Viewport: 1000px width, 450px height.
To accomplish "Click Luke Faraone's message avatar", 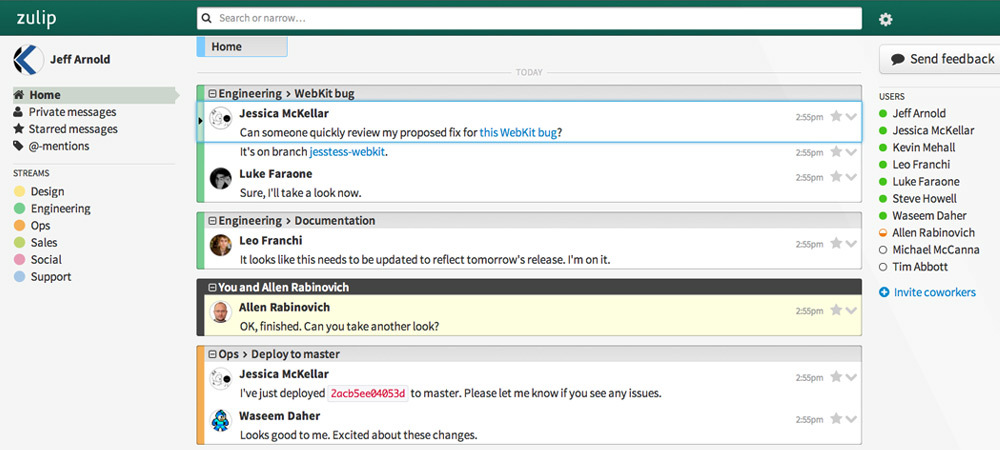I will (x=221, y=179).
